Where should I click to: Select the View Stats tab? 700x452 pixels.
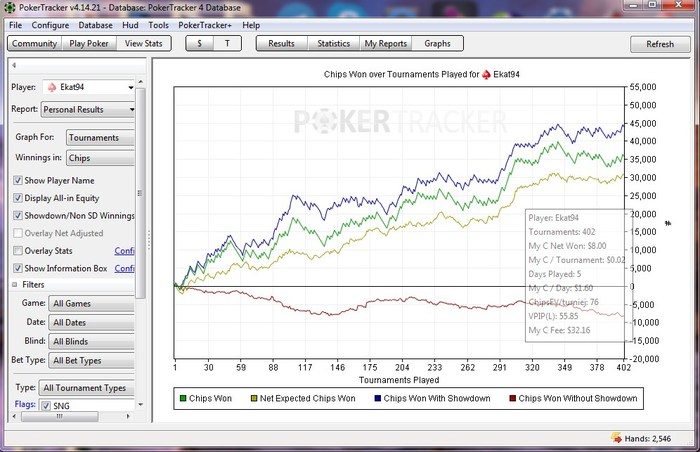click(143, 43)
